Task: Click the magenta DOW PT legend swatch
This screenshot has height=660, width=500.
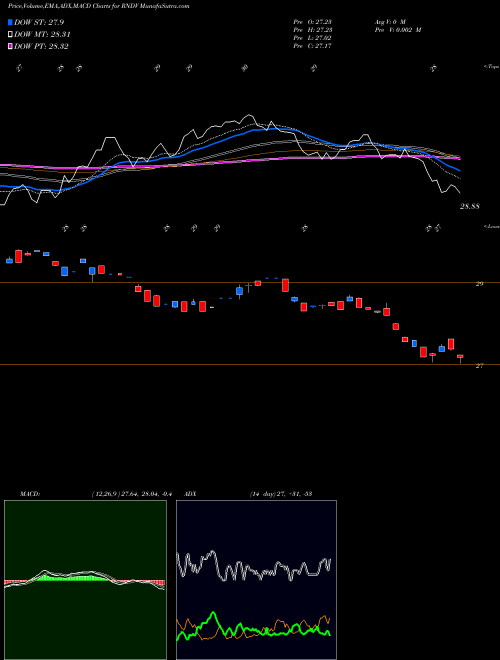Action: 11,46
